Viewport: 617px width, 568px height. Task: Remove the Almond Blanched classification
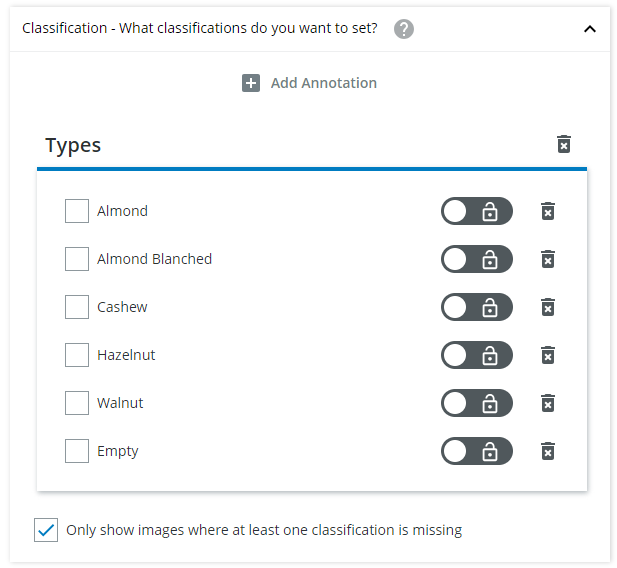coord(548,259)
